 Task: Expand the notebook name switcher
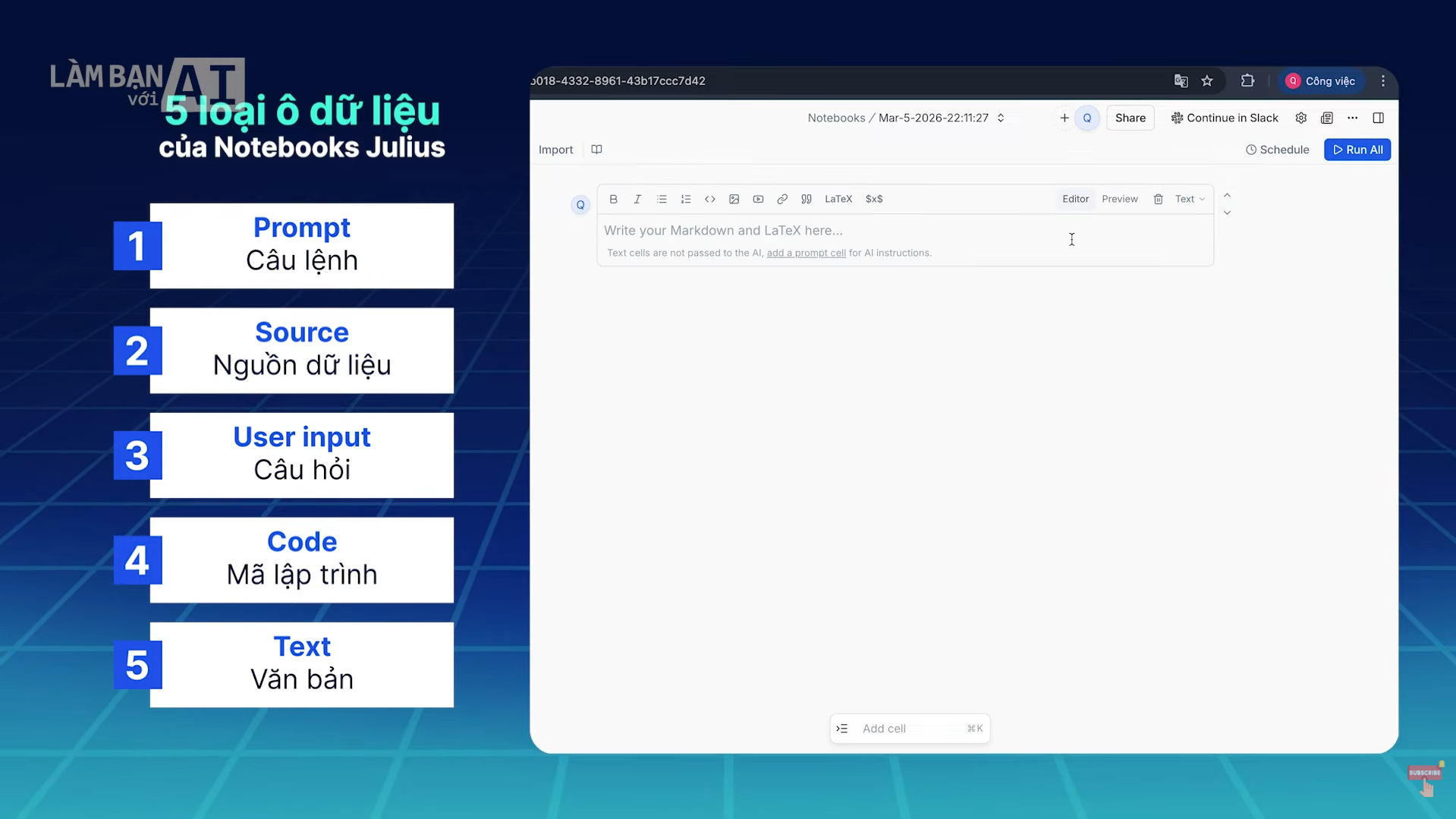1001,118
